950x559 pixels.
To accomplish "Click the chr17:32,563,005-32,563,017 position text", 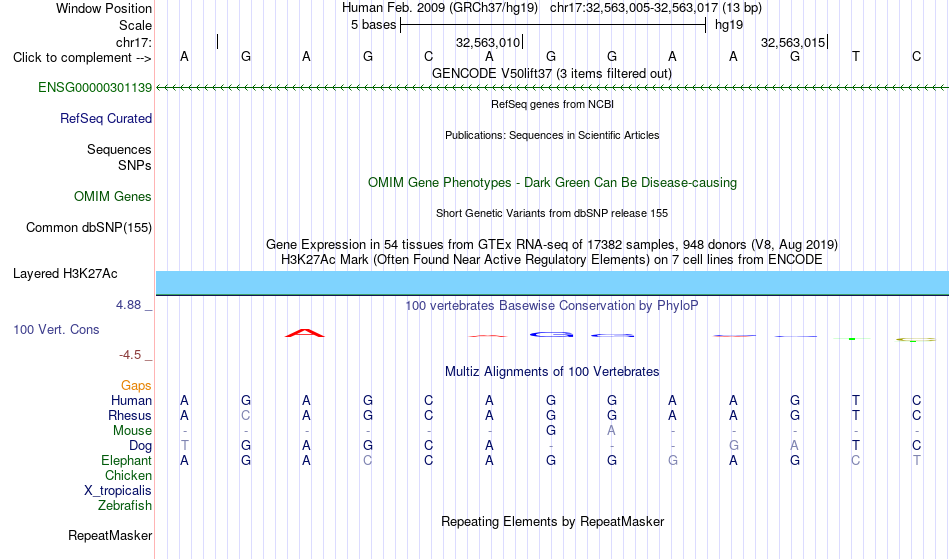I will click(634, 8).
